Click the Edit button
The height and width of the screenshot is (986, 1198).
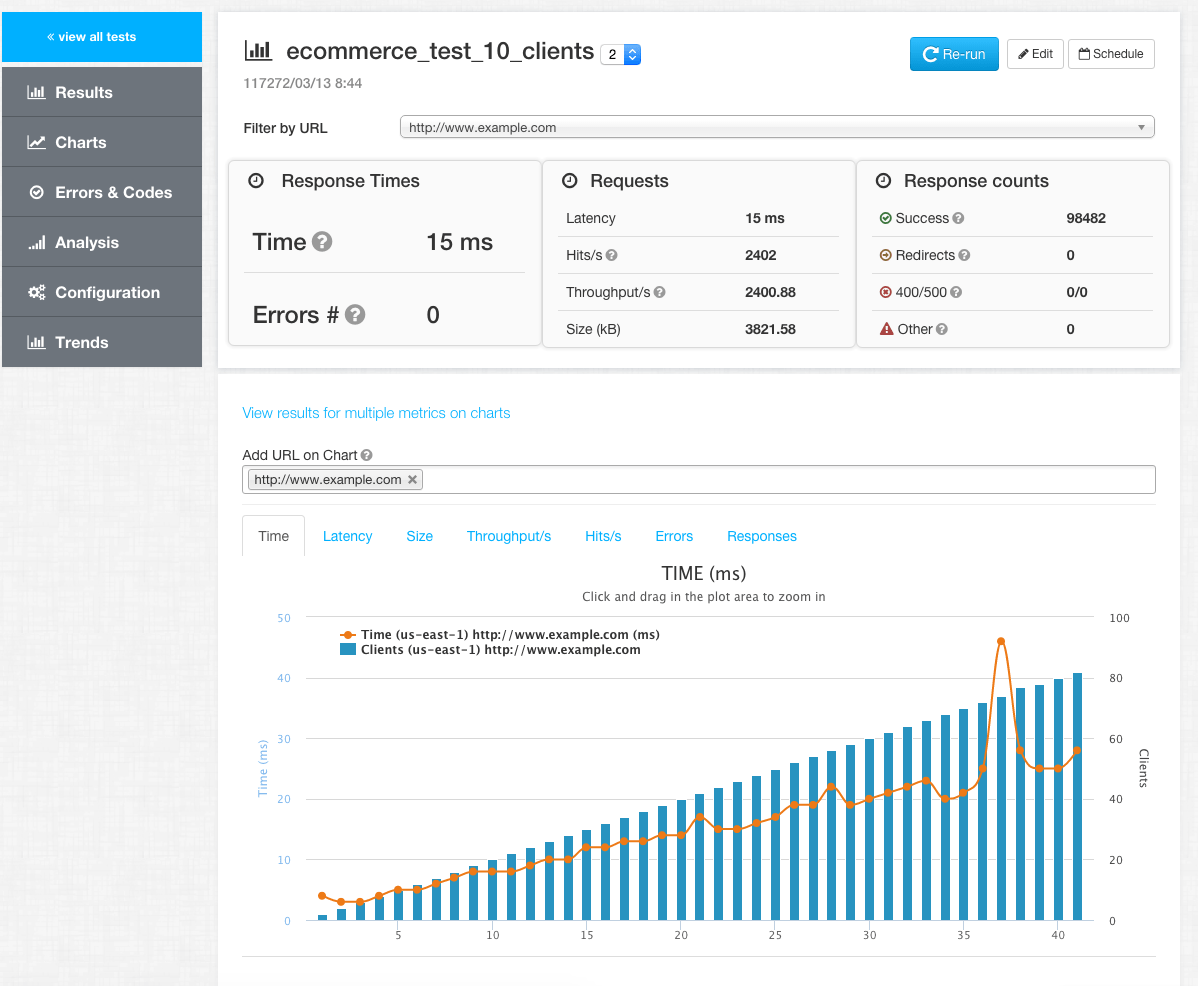coord(1035,54)
